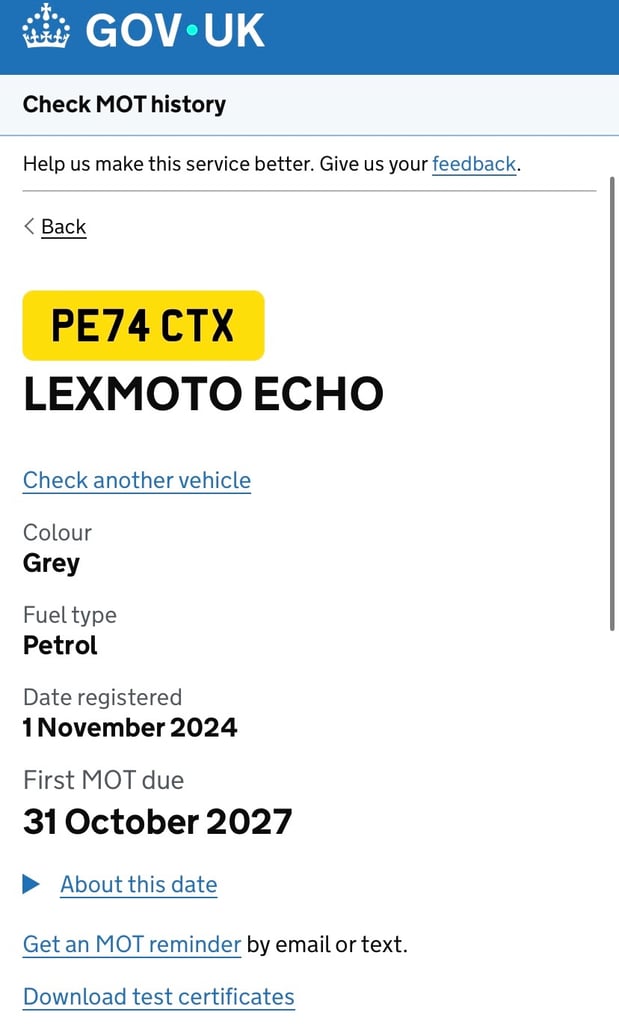Click the Grey colour value
Viewport: 619px width, 1024px height.
pos(51,563)
